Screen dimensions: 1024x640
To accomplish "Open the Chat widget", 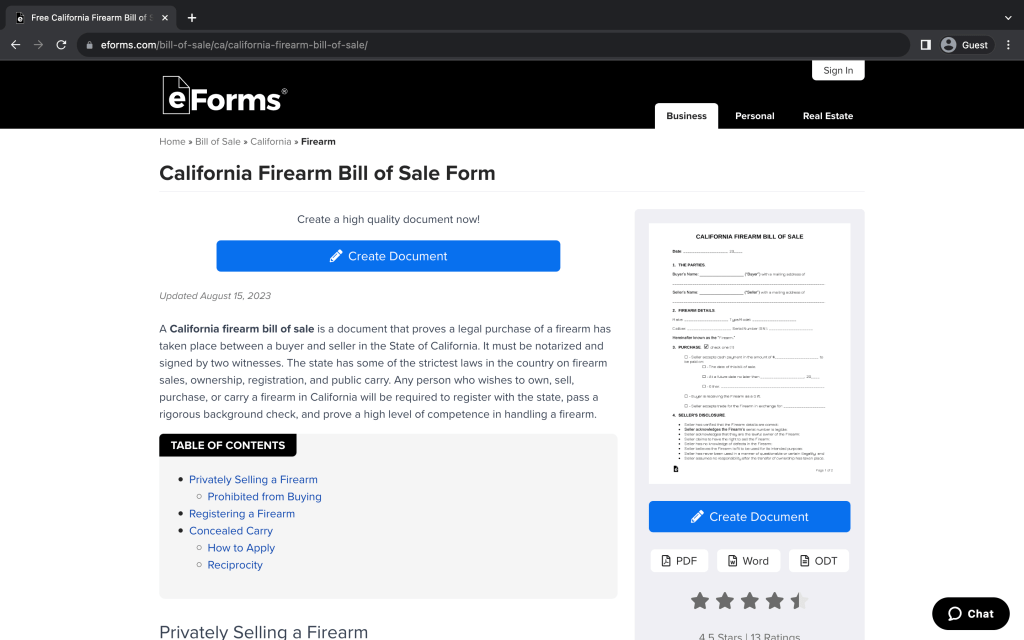I will click(970, 613).
